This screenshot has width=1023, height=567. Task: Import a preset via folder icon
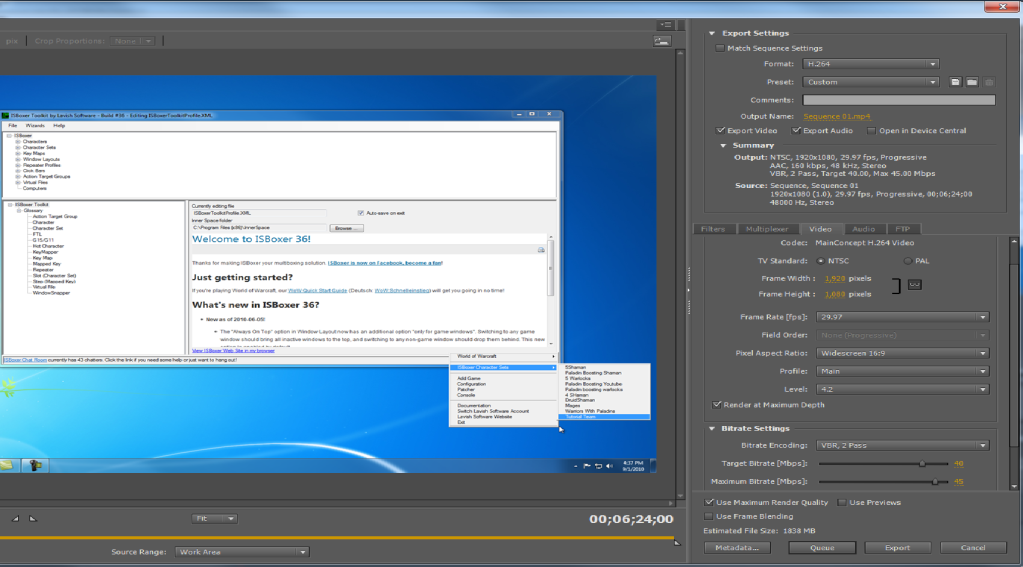coord(972,82)
